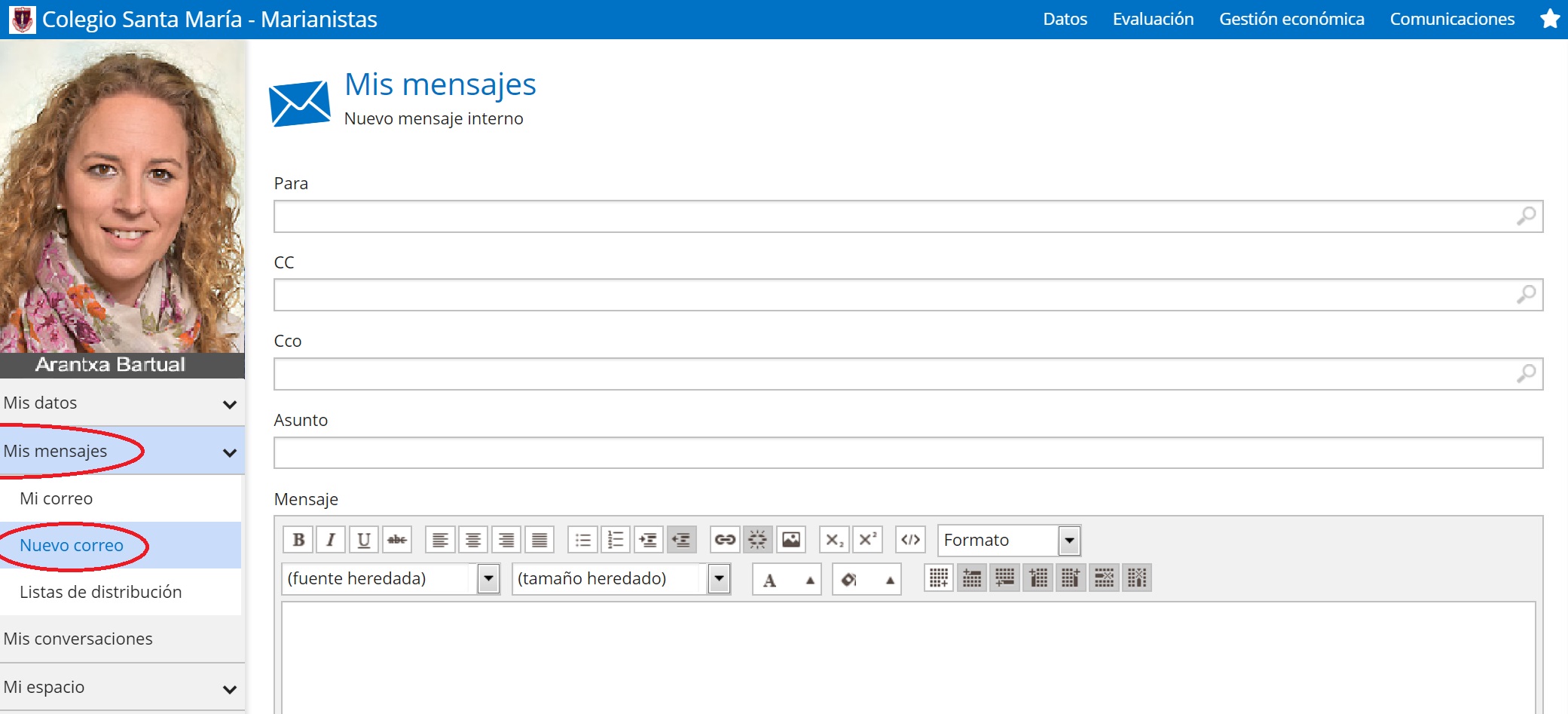This screenshot has width=1568, height=714.
Task: Click the insert image icon
Action: 791,540
